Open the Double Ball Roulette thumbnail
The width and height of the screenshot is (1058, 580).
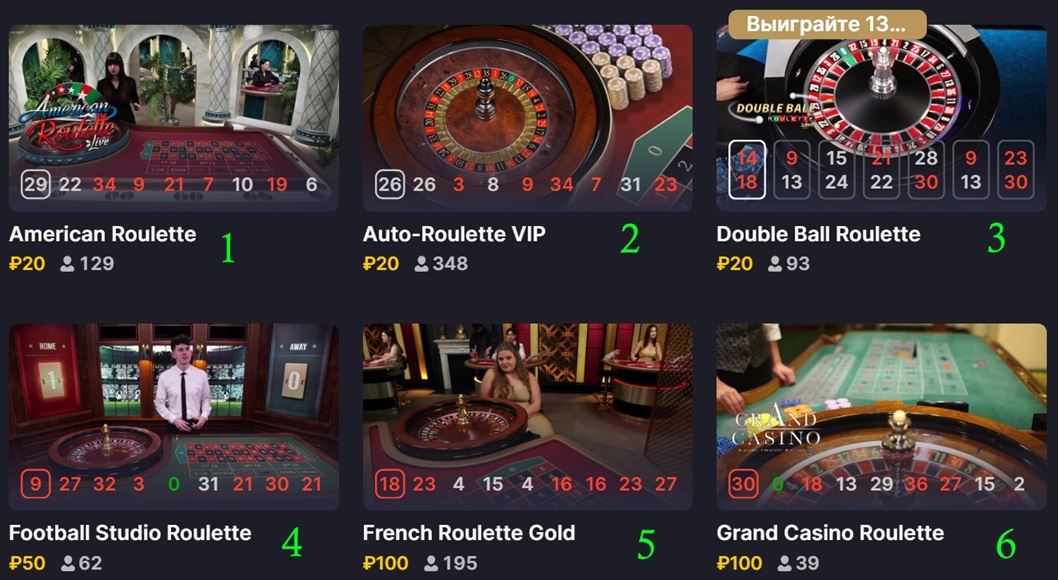pyautogui.click(x=881, y=118)
